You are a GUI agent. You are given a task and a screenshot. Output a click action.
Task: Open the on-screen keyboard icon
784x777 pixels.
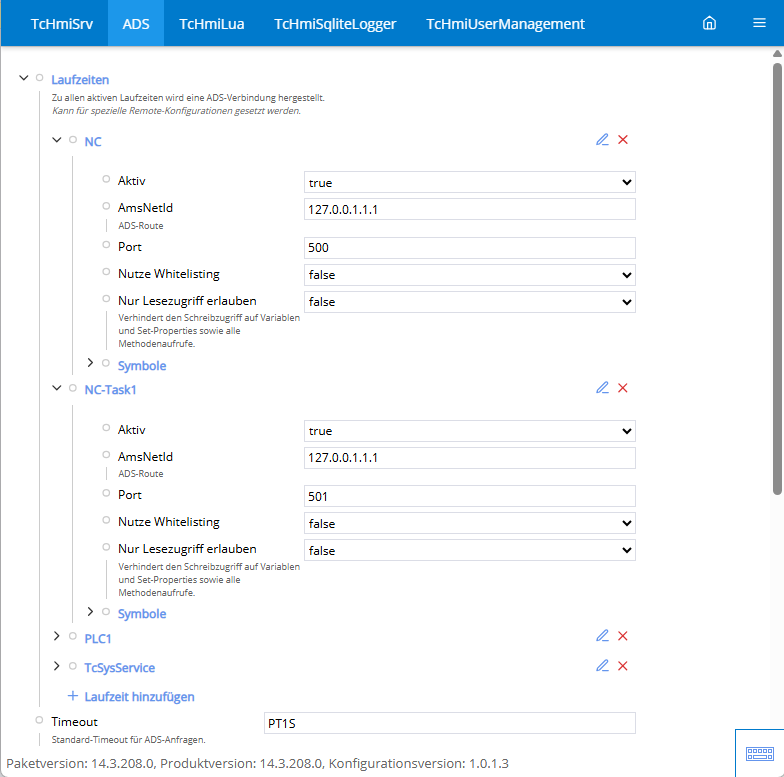click(760, 754)
